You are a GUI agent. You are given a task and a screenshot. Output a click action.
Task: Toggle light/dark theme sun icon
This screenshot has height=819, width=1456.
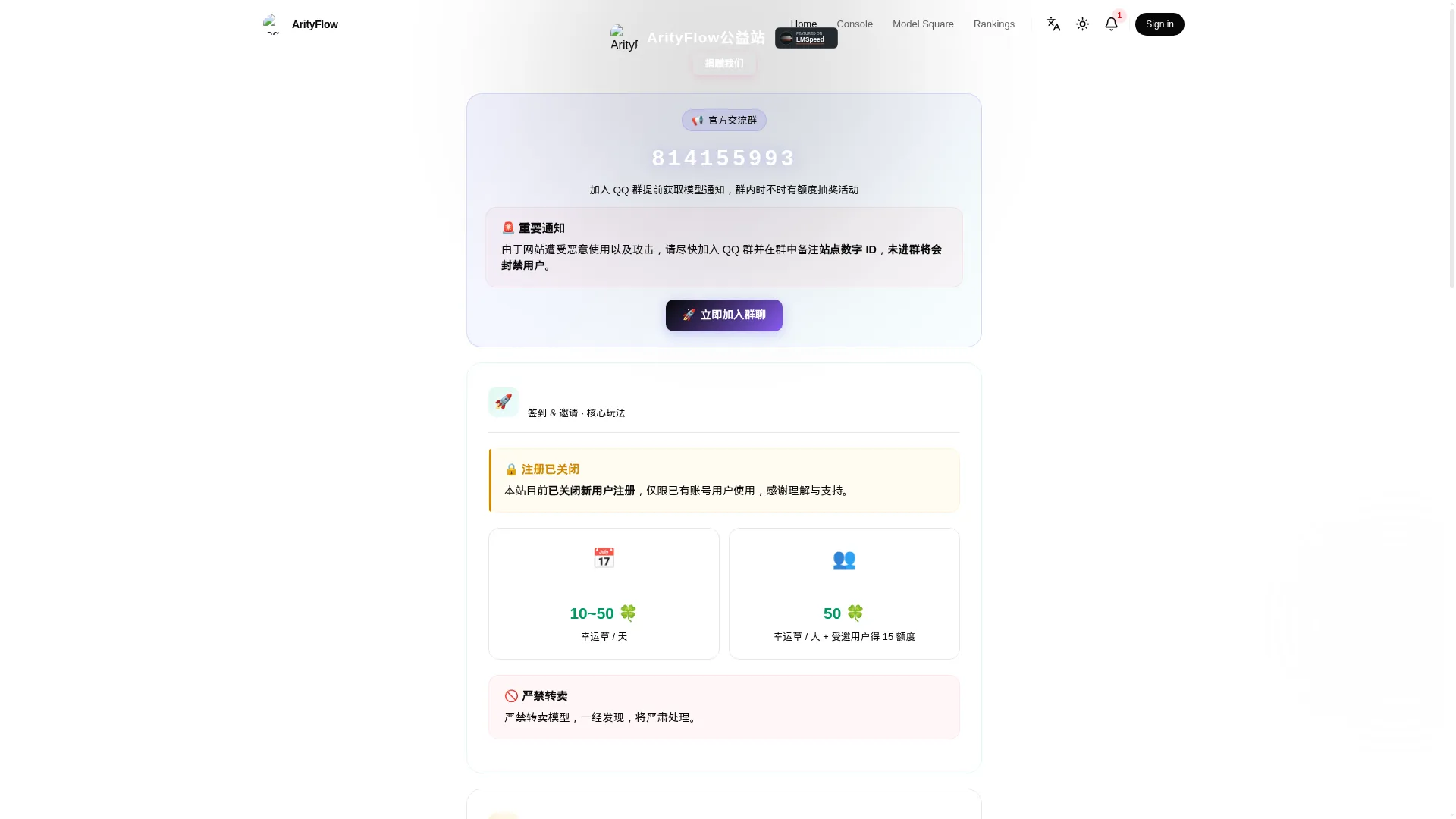[x=1082, y=24]
